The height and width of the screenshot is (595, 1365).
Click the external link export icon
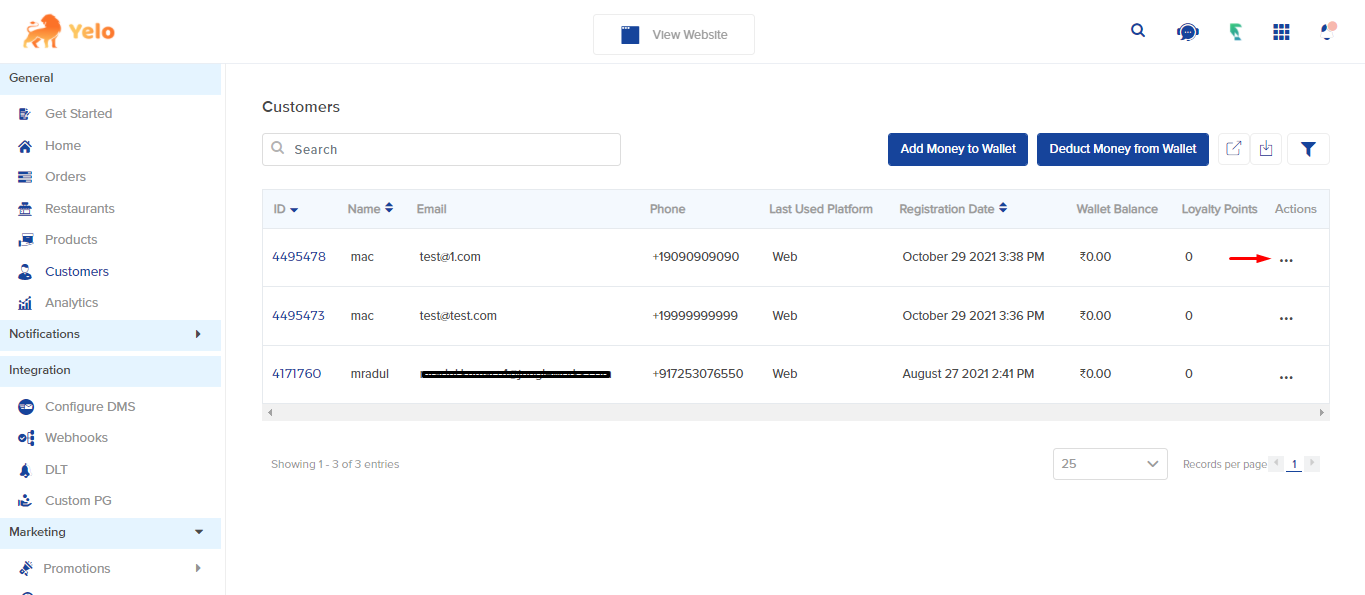[1234, 149]
